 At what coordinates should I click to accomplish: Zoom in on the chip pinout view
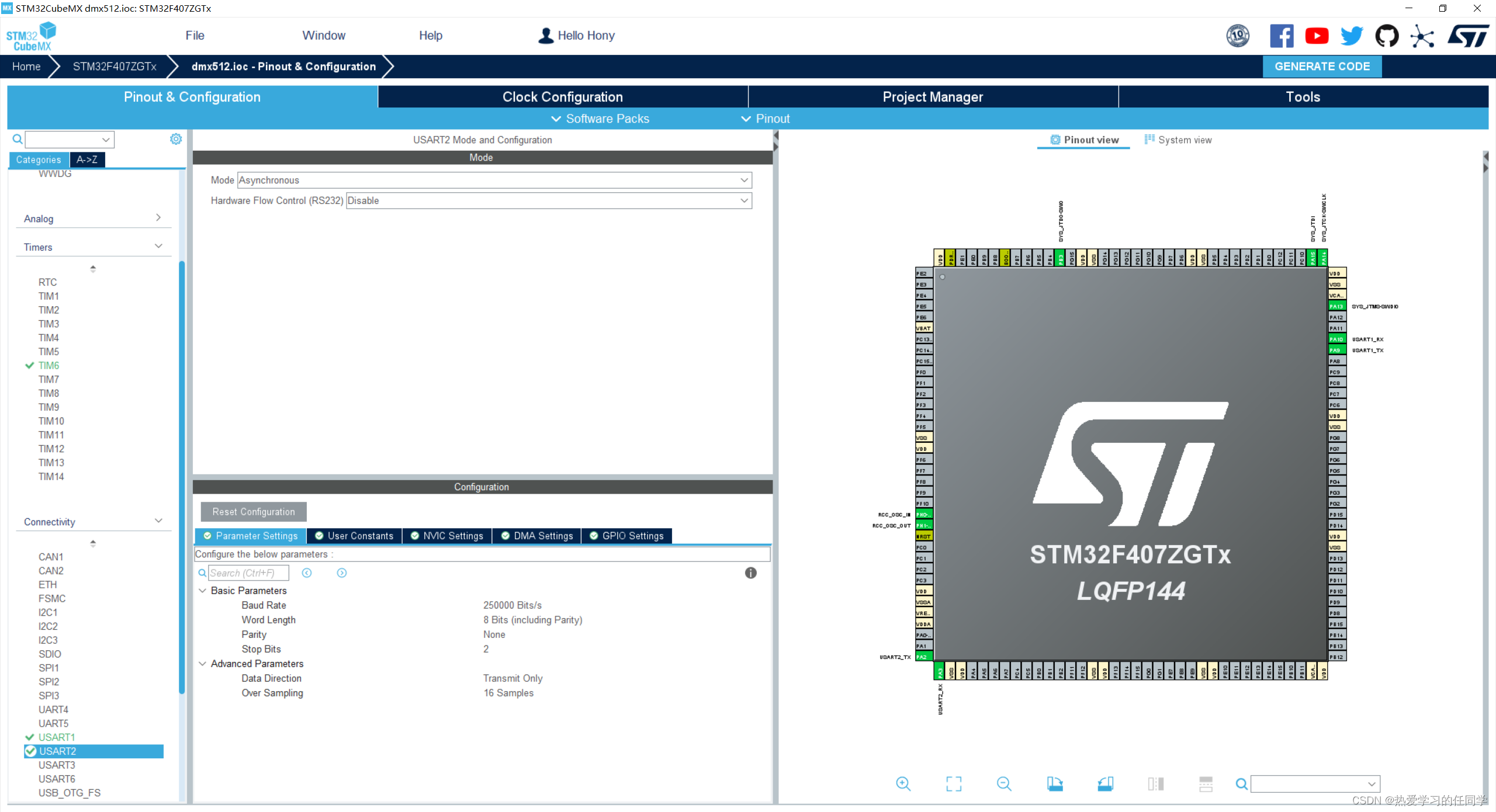[x=903, y=784]
